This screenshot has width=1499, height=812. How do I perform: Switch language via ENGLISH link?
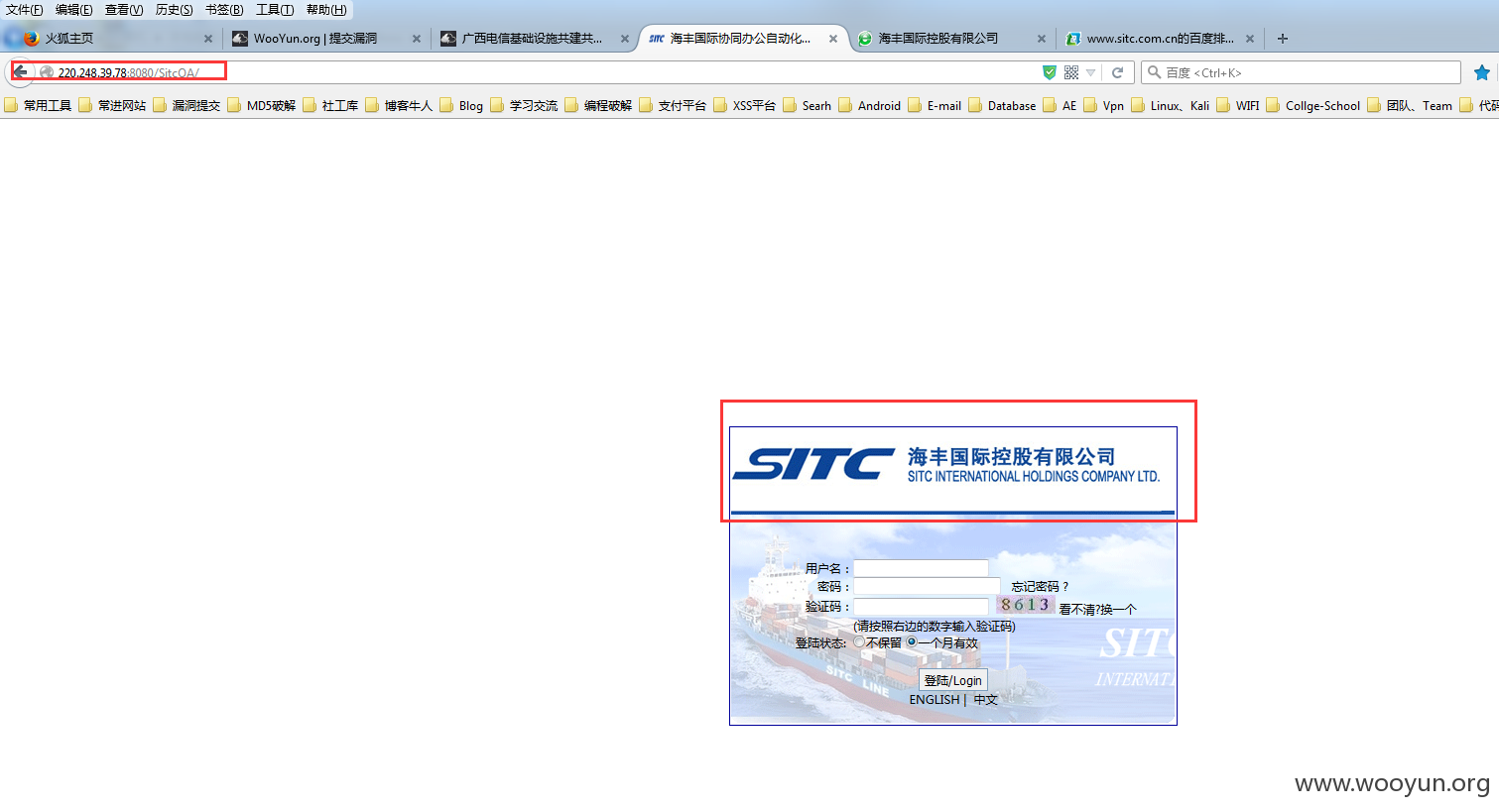pyautogui.click(x=935, y=700)
